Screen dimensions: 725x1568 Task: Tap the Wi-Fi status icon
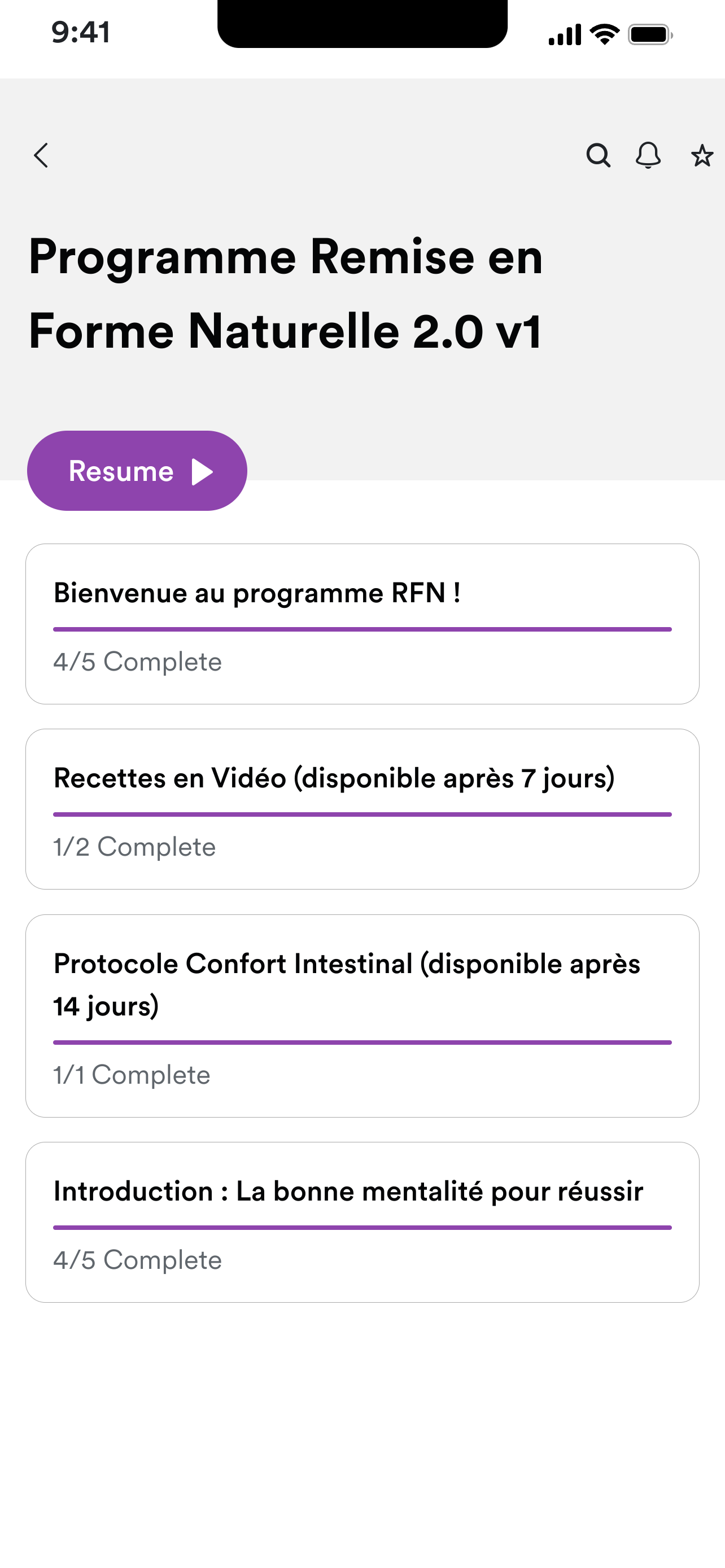coord(605,34)
